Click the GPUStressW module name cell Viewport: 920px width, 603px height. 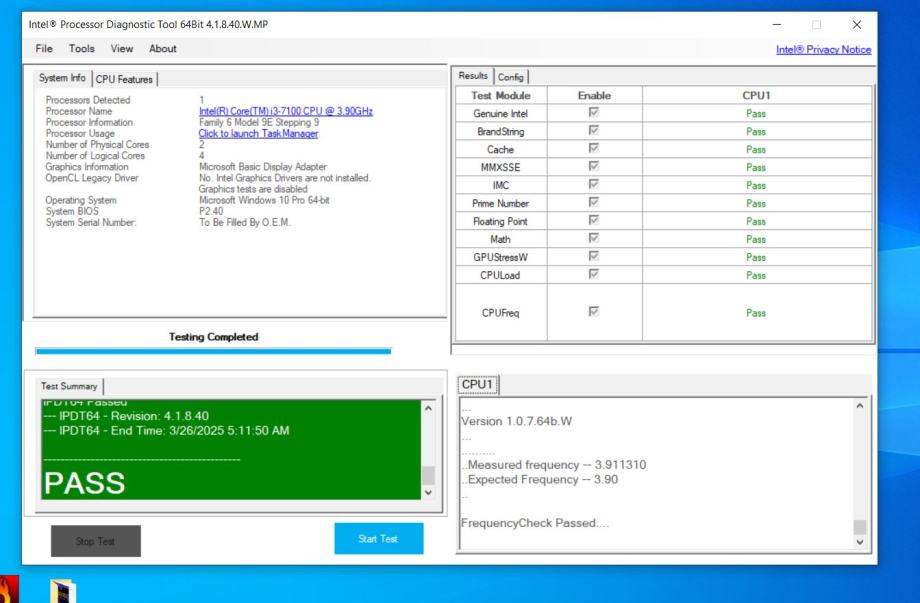tap(501, 258)
